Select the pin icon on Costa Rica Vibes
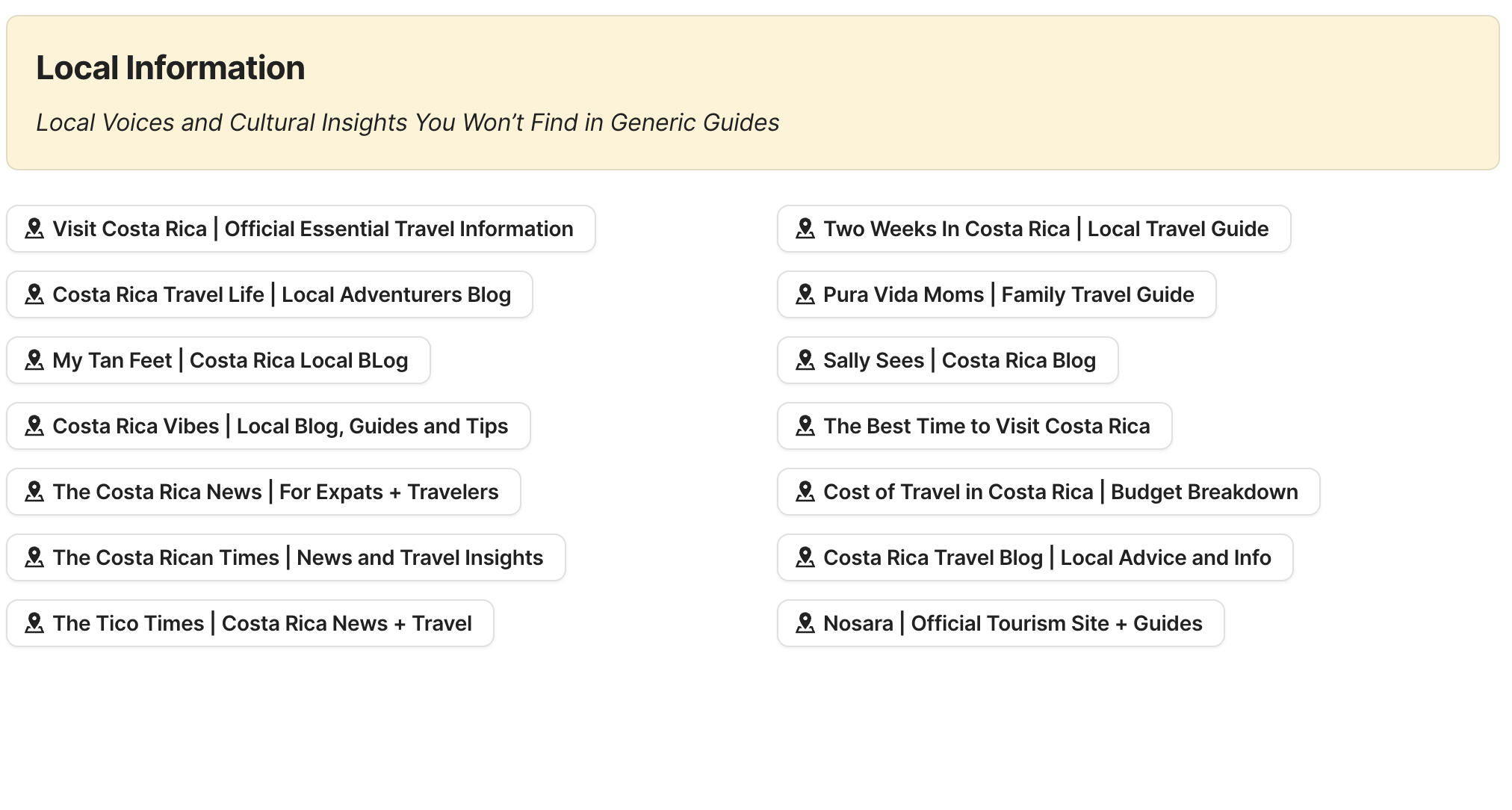The width and height of the screenshot is (1512, 810). (x=34, y=426)
